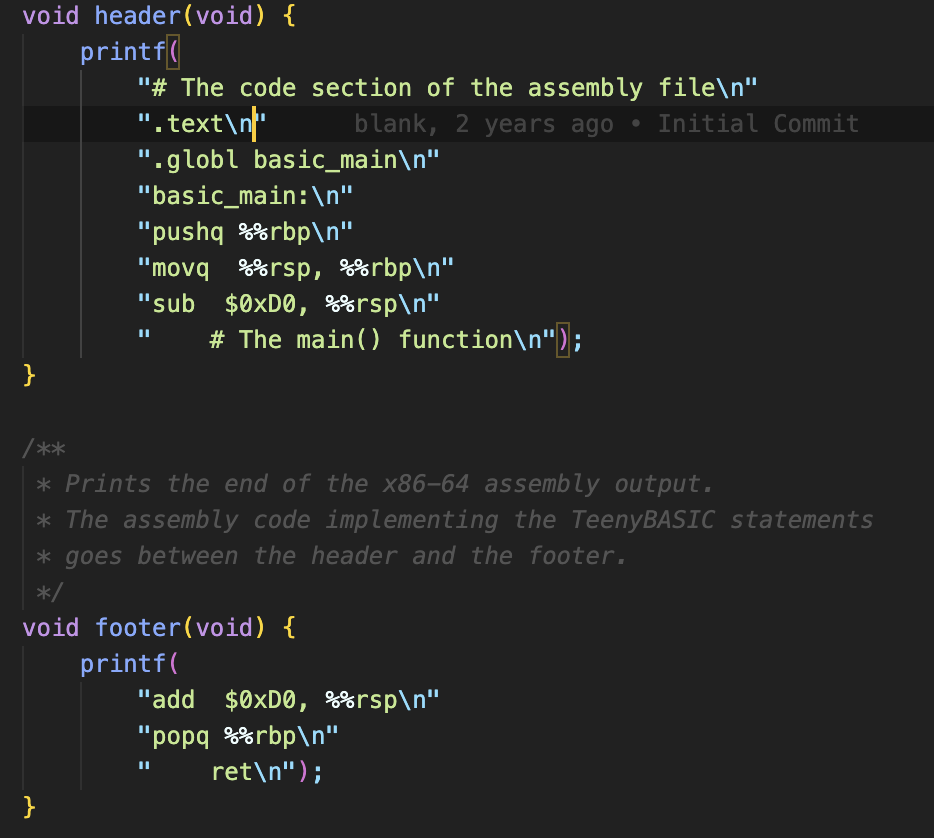934x838 pixels.
Task: Click the 'Prints the end' comment line
Action: click(390, 484)
